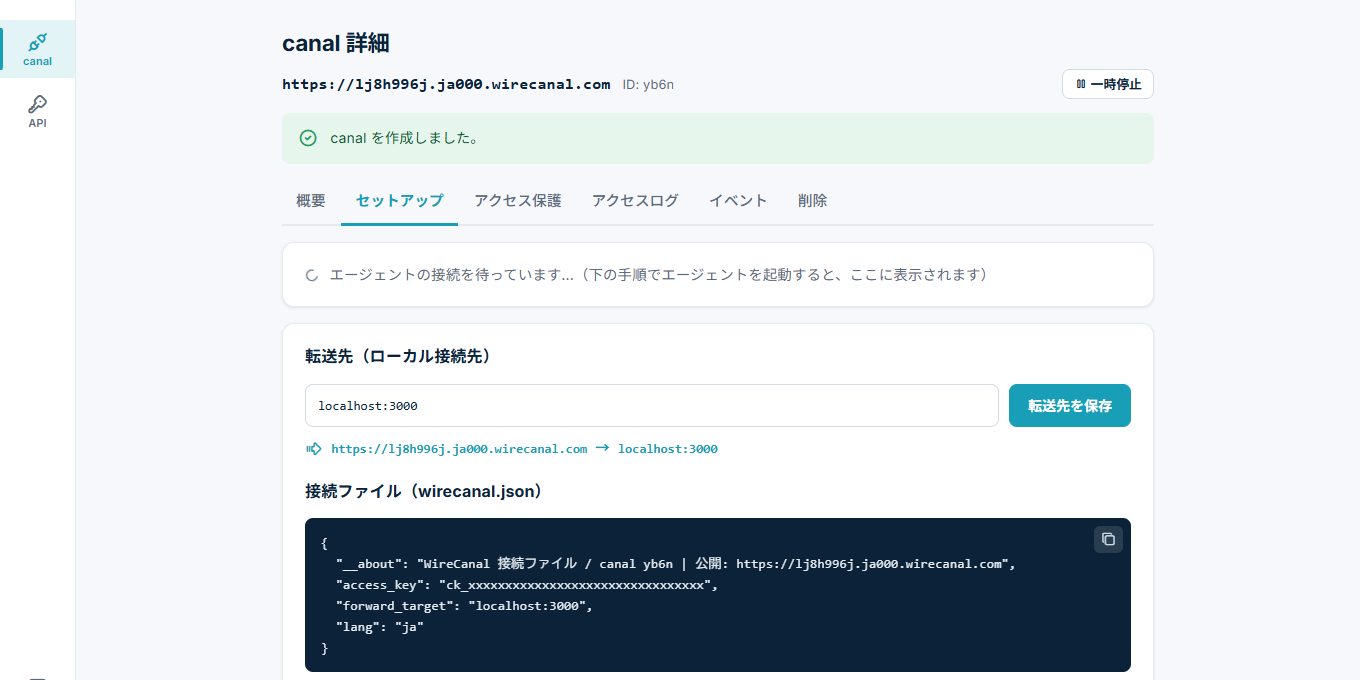Open the API key section in sidebar
Screen dimensions: 1360x680
(x=37, y=111)
